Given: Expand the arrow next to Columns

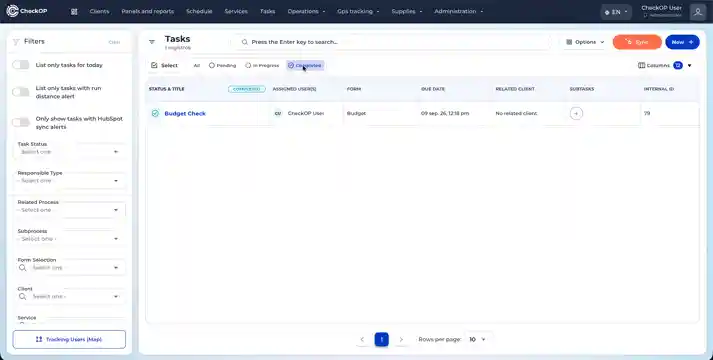Looking at the screenshot, I should (689, 65).
